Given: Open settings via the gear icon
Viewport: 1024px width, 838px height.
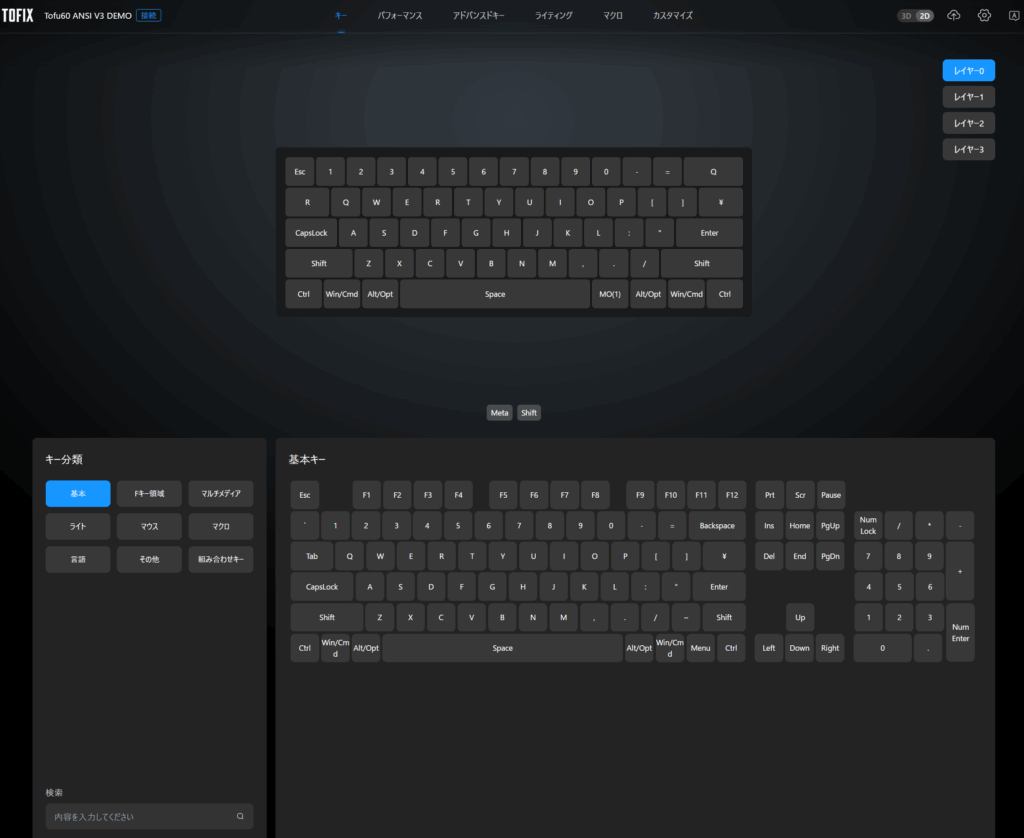Looking at the screenshot, I should click(984, 16).
